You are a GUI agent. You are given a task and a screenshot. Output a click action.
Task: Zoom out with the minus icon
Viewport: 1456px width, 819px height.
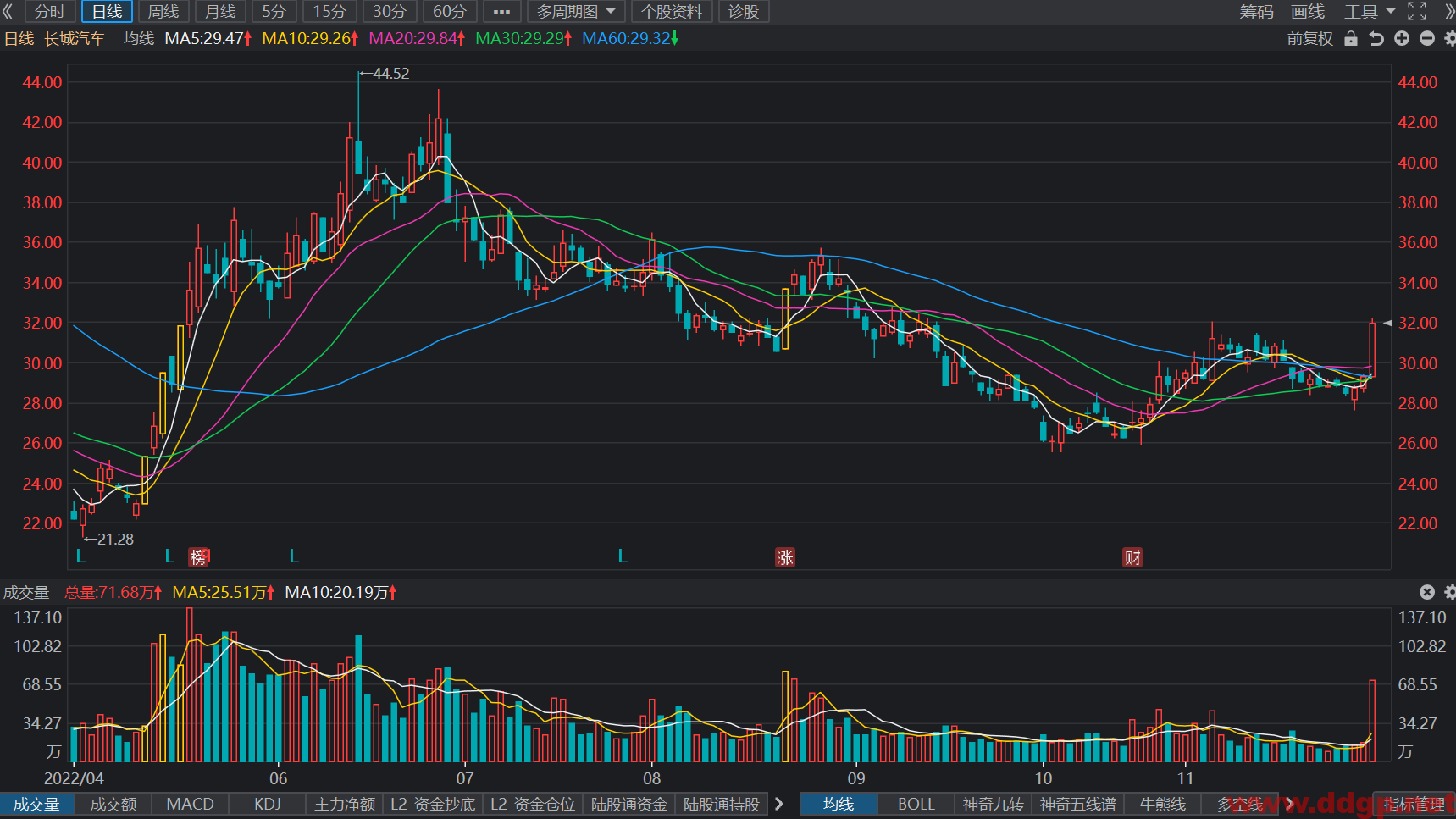(x=1427, y=39)
